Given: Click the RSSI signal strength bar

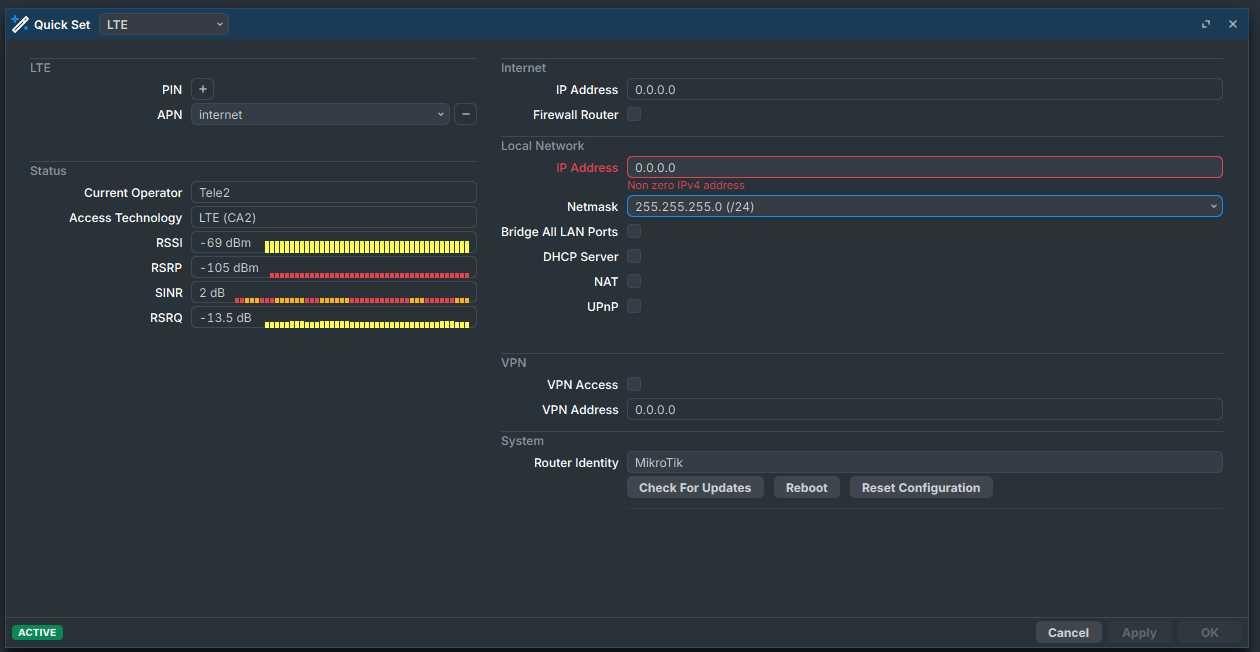Looking at the screenshot, I should pos(366,246).
